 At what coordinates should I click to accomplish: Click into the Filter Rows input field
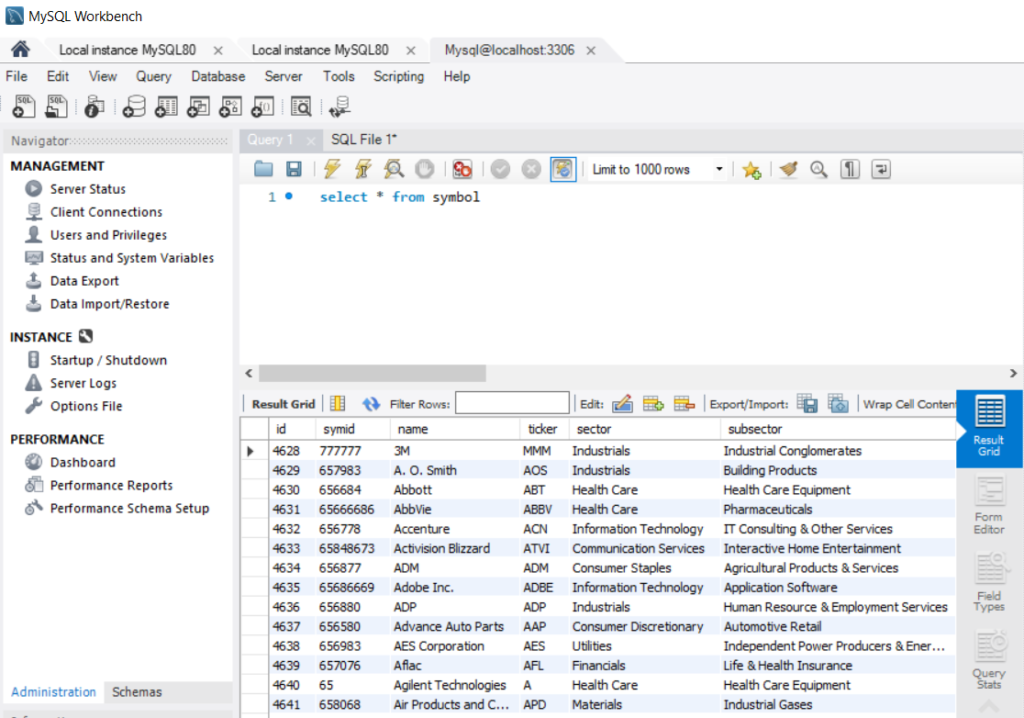tap(512, 404)
